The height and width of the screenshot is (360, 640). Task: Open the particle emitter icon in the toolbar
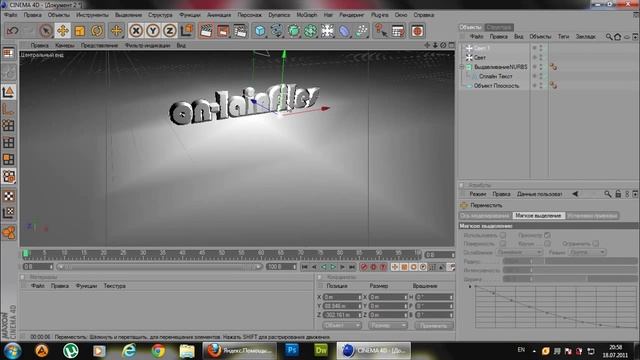click(x=361, y=31)
